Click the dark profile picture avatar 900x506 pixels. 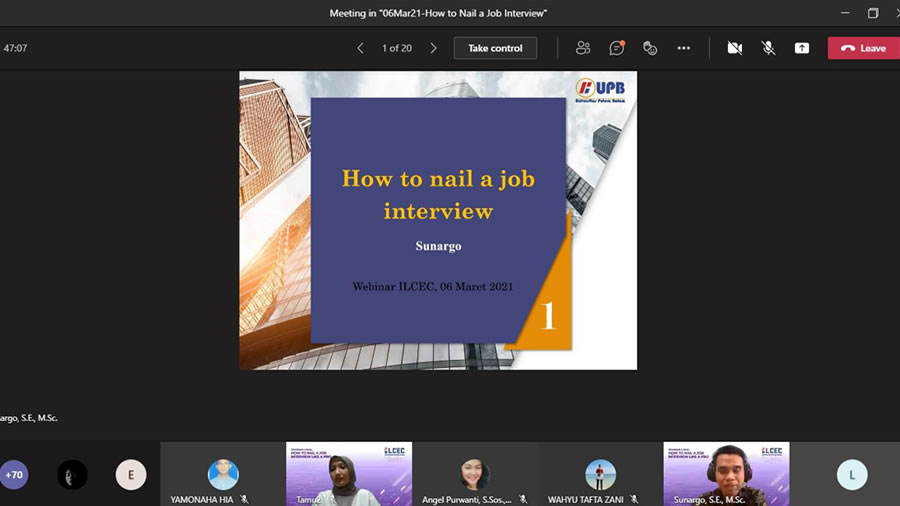[72, 475]
